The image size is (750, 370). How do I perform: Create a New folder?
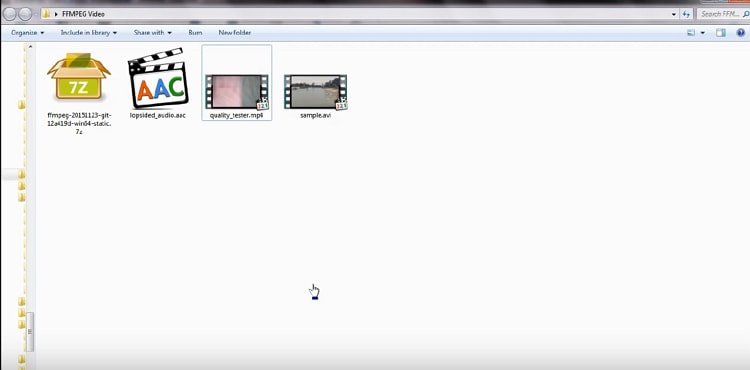point(234,33)
